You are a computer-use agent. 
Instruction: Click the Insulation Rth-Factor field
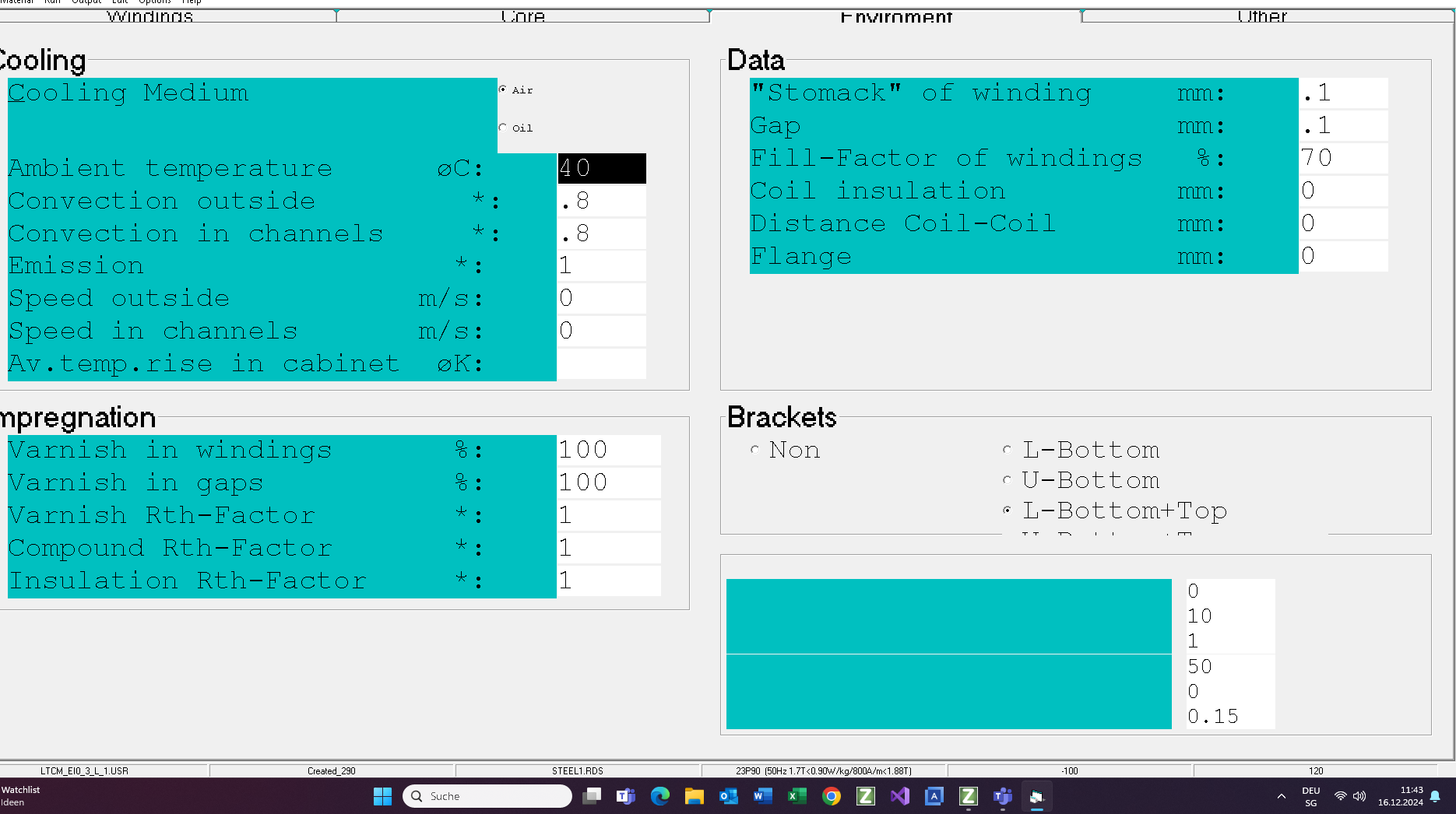point(609,581)
